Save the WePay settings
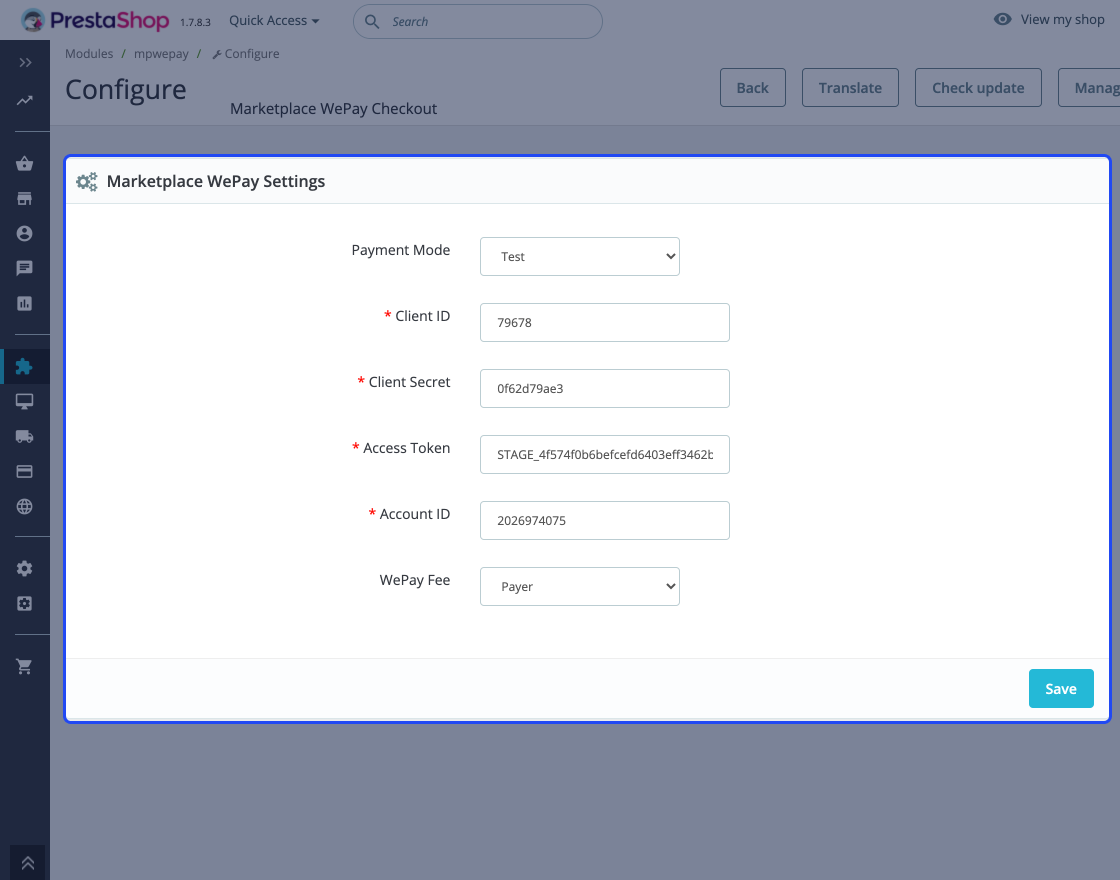1120x880 pixels. pyautogui.click(x=1061, y=689)
